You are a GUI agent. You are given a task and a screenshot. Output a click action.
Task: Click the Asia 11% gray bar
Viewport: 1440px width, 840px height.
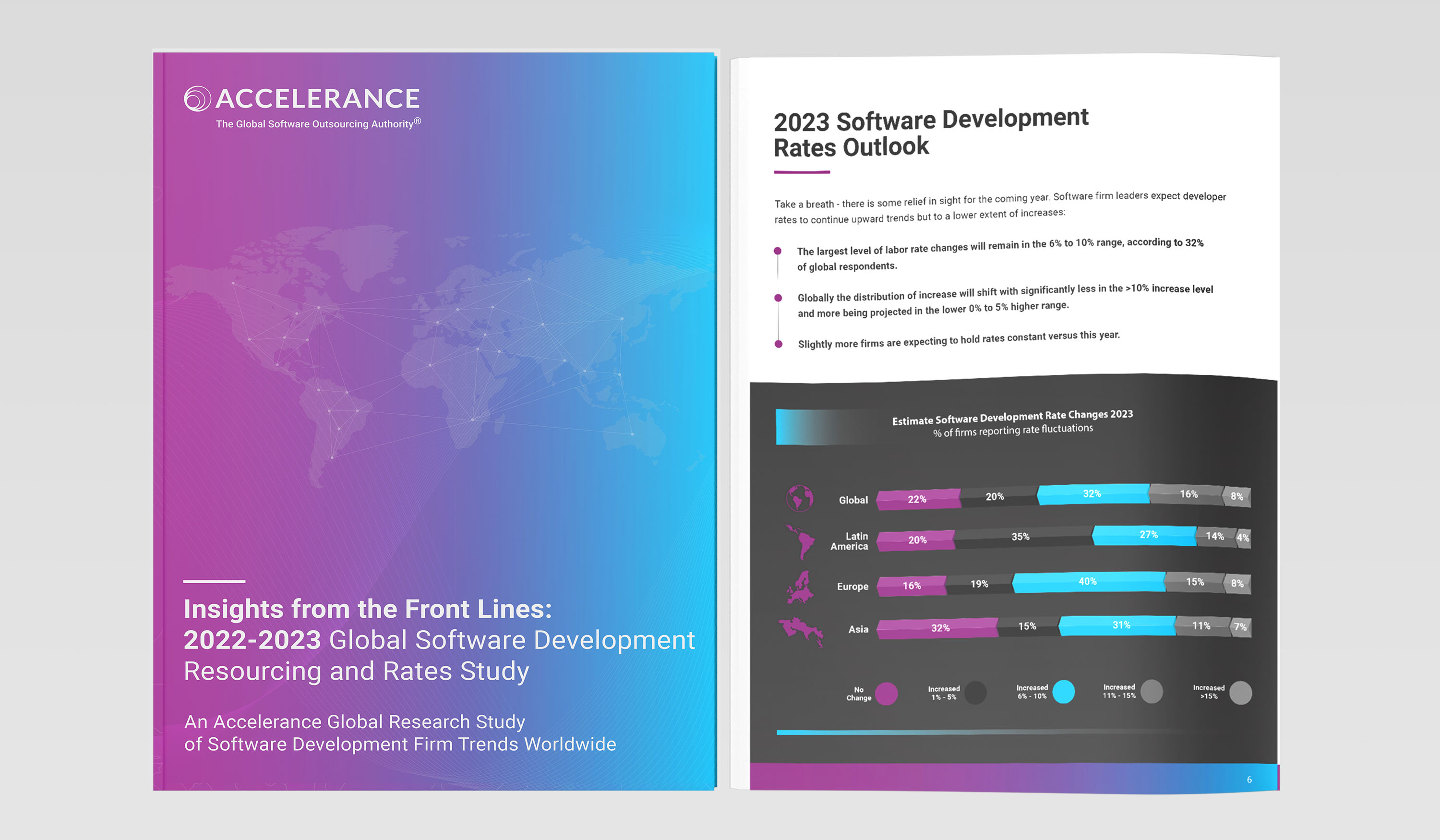1203,626
